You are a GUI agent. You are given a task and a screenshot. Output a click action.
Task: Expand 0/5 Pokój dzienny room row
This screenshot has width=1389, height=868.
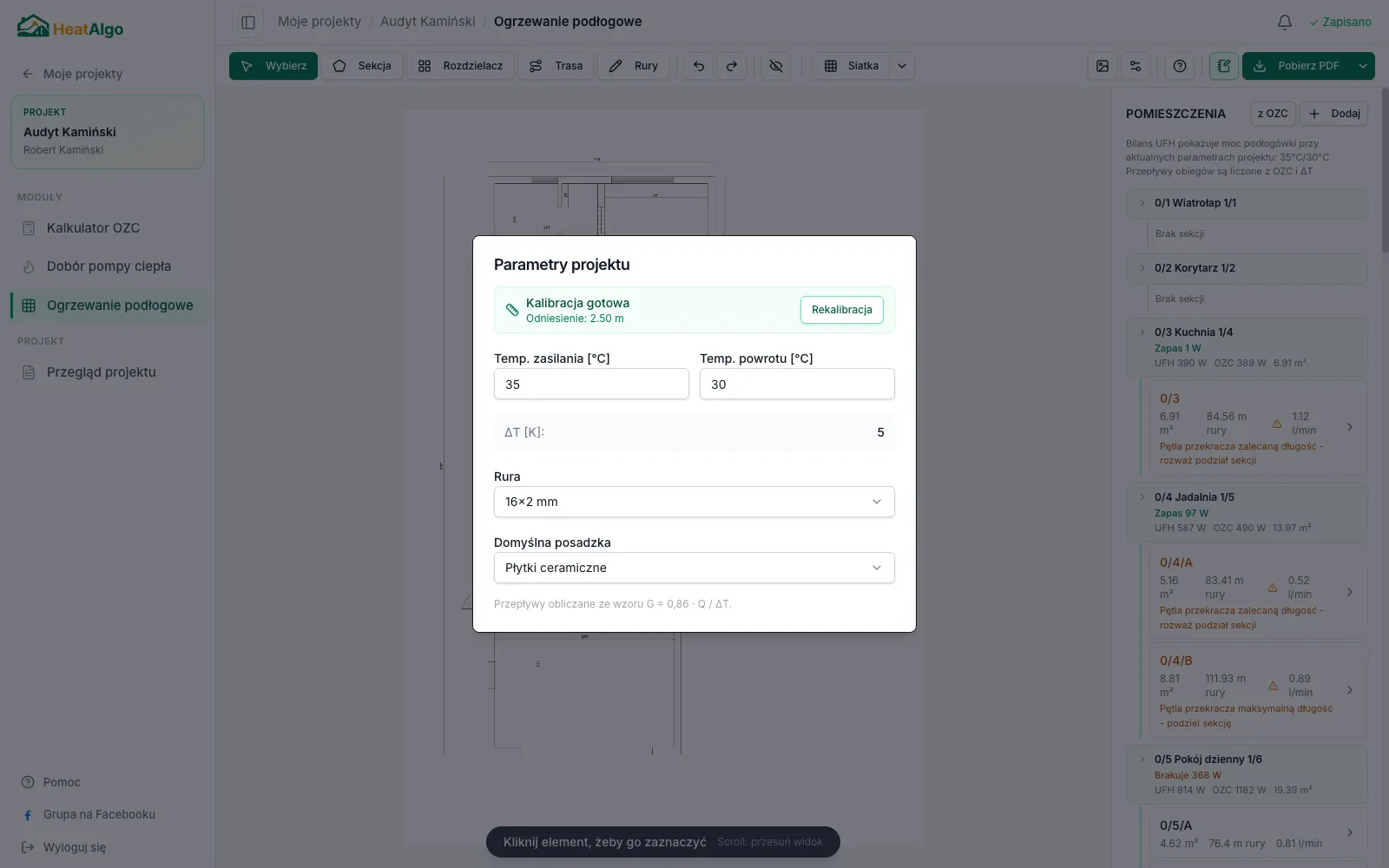tap(1247, 774)
